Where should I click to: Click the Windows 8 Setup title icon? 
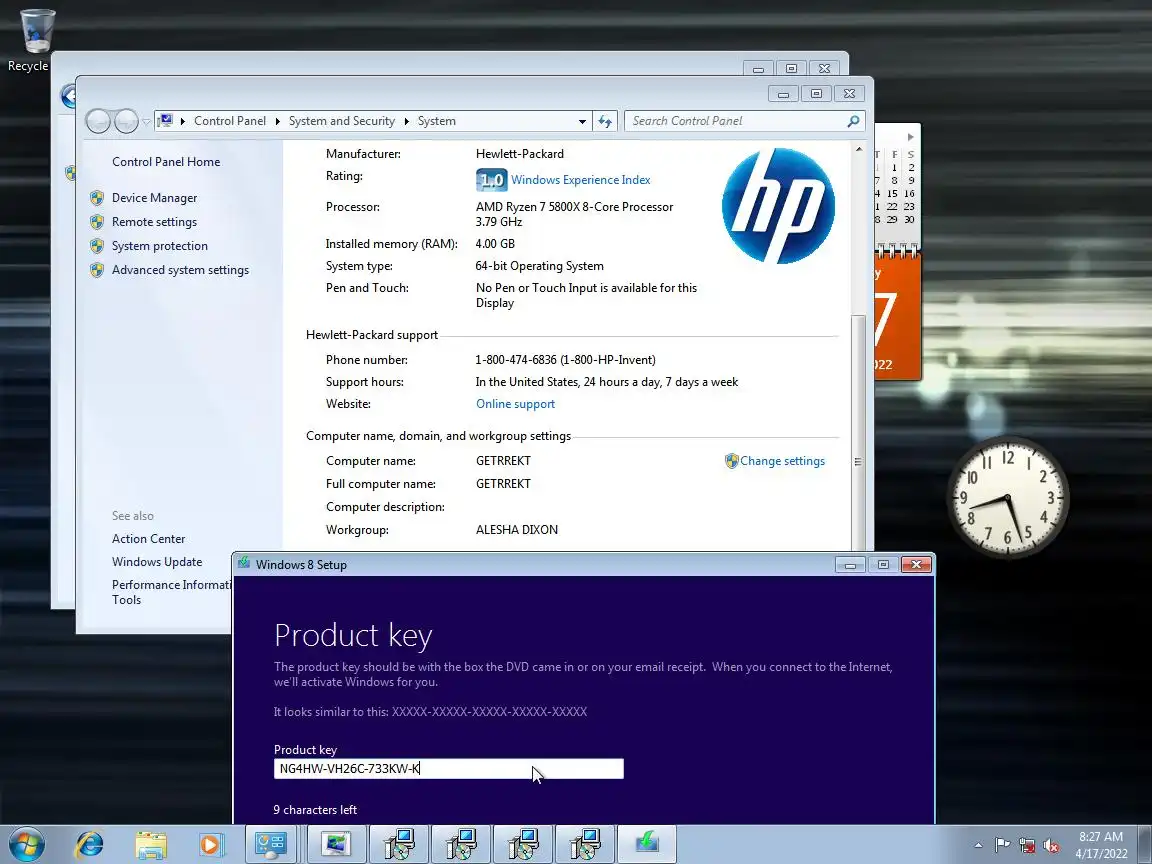(244, 564)
